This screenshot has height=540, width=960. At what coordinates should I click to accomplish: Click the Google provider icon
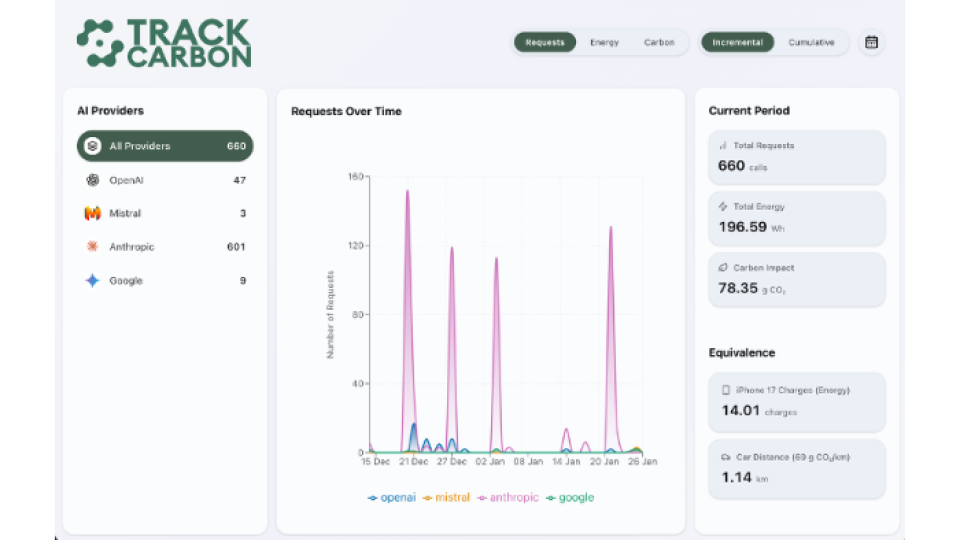click(x=92, y=281)
